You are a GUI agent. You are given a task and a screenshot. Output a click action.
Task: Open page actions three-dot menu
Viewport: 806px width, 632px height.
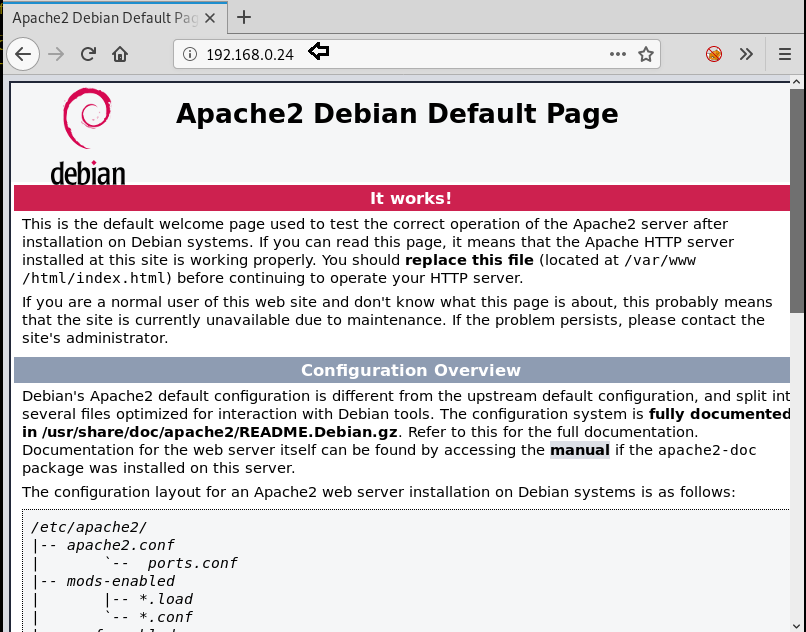click(x=617, y=54)
